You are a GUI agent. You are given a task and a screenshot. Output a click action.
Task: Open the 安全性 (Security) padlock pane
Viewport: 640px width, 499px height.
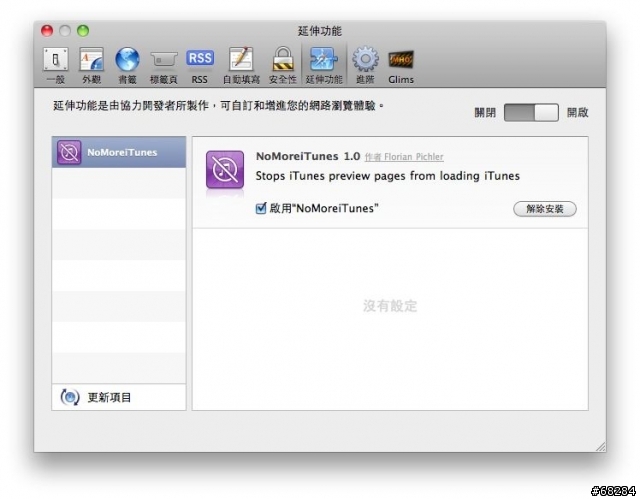tap(283, 65)
